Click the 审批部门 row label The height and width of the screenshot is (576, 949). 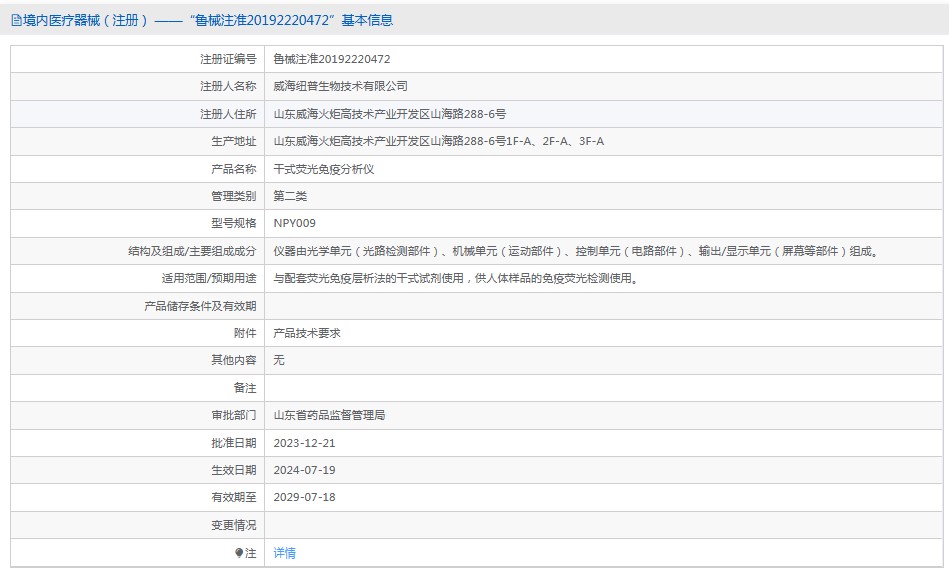pos(234,415)
